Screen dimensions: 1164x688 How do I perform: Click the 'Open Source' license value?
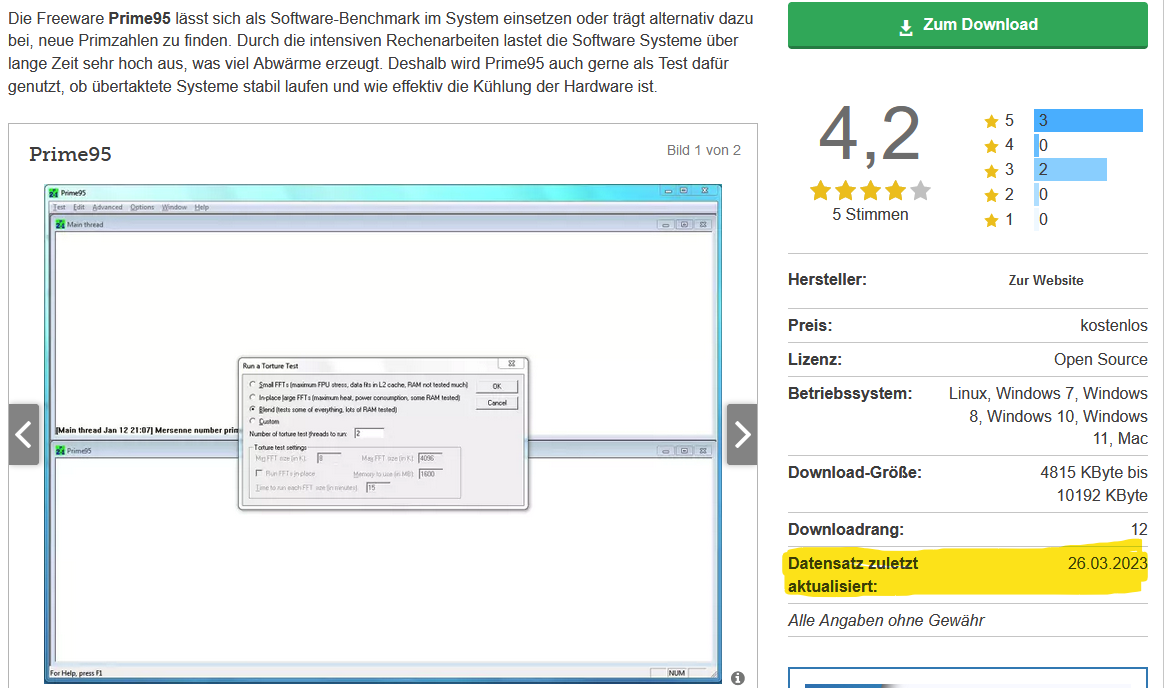(1101, 359)
